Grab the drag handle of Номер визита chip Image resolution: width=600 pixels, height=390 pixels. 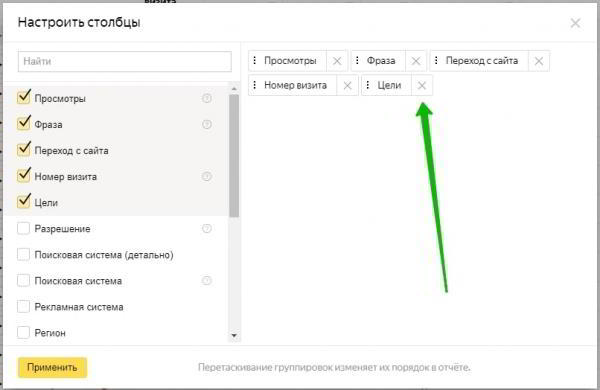click(255, 85)
